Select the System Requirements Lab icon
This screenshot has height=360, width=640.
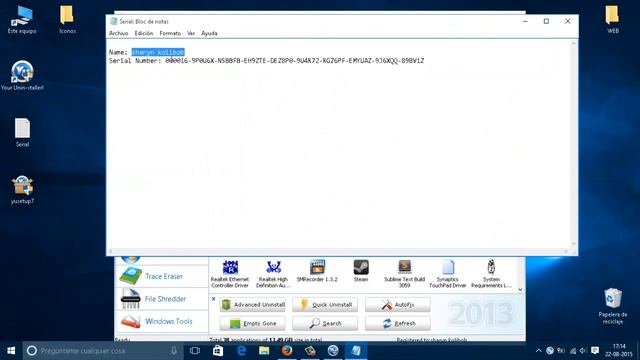pyautogui.click(x=491, y=274)
